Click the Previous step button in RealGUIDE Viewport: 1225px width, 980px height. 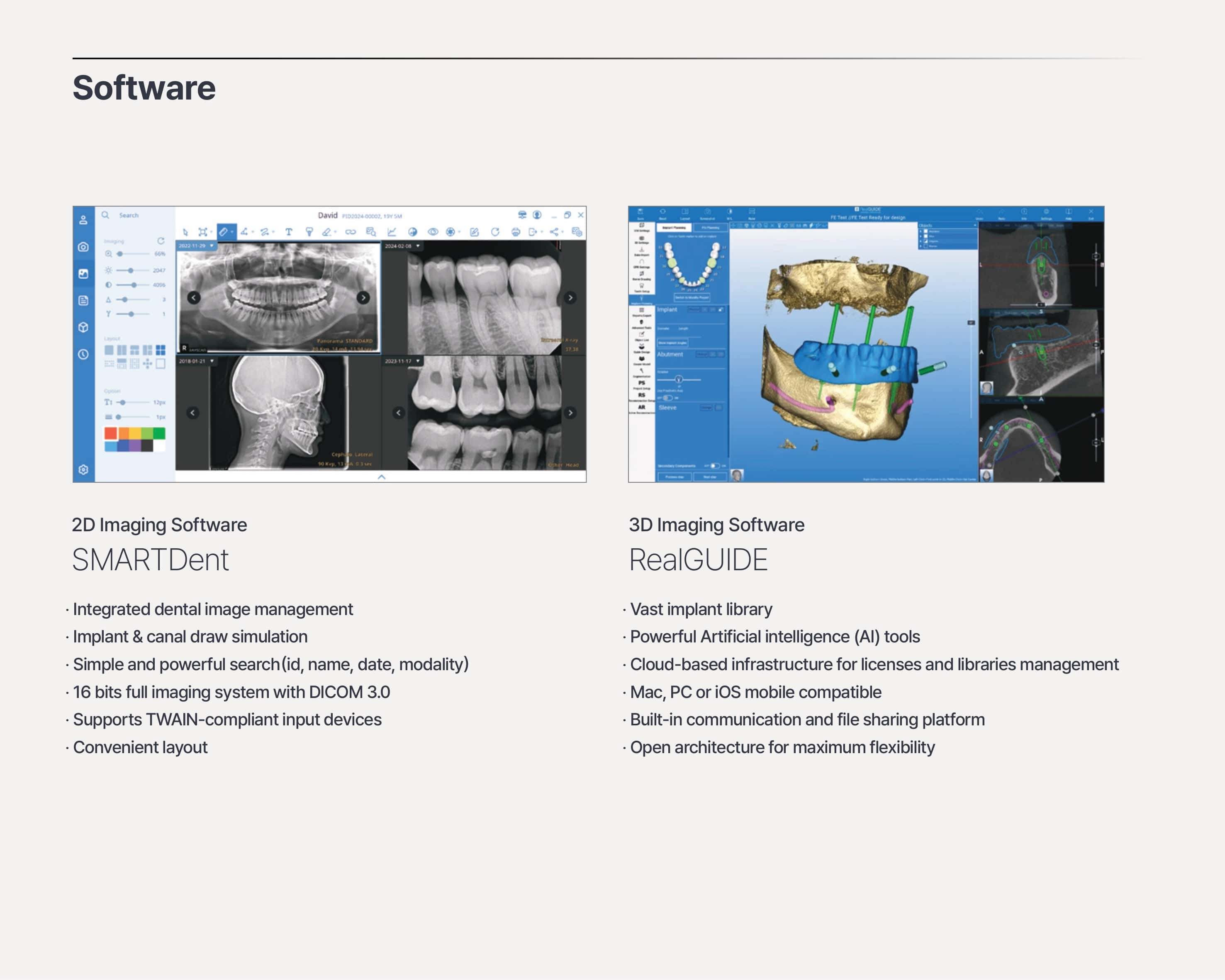[x=675, y=477]
